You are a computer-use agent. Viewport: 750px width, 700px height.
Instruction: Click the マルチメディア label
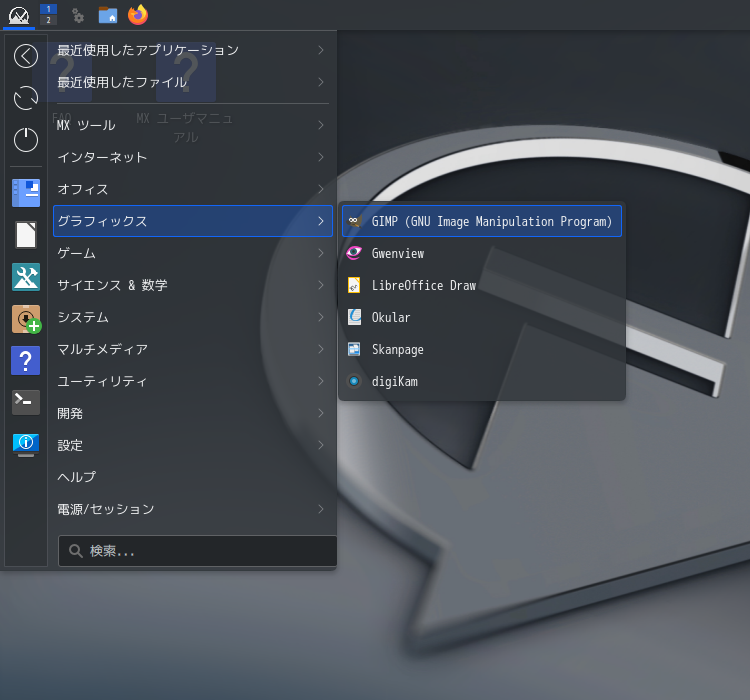coord(102,349)
